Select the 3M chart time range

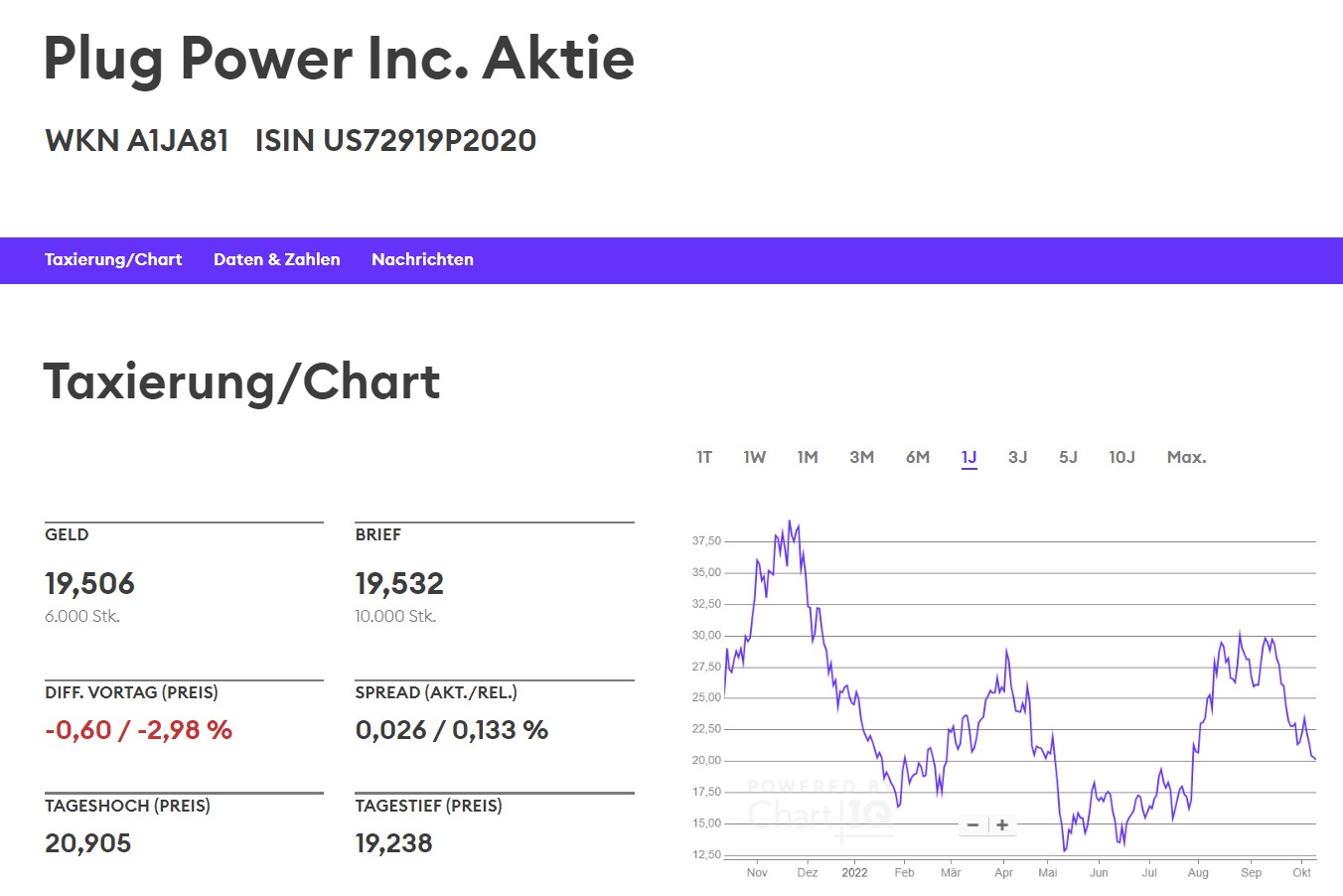(x=861, y=457)
